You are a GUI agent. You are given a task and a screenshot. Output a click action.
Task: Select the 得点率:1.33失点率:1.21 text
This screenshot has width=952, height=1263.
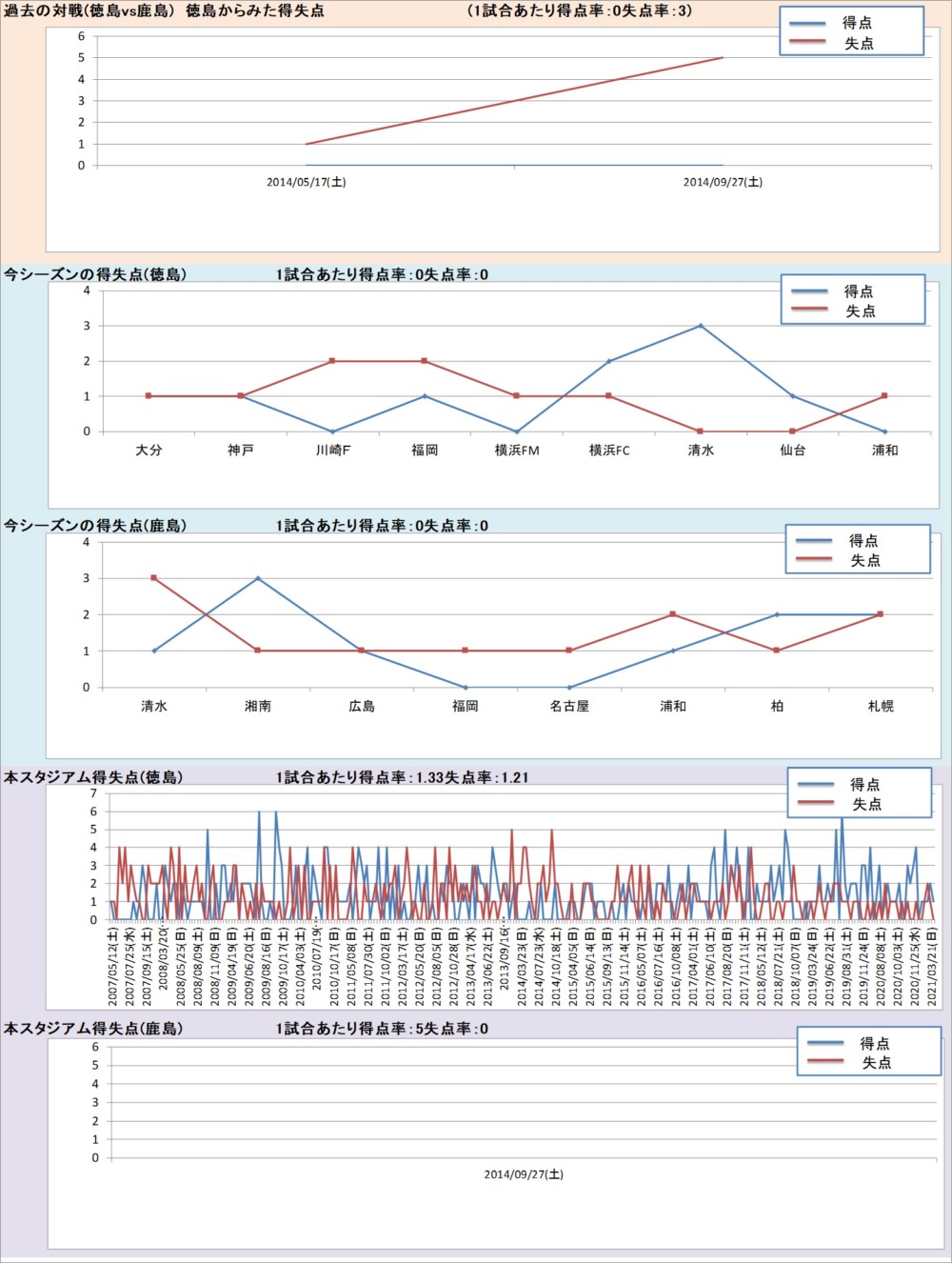402,777
